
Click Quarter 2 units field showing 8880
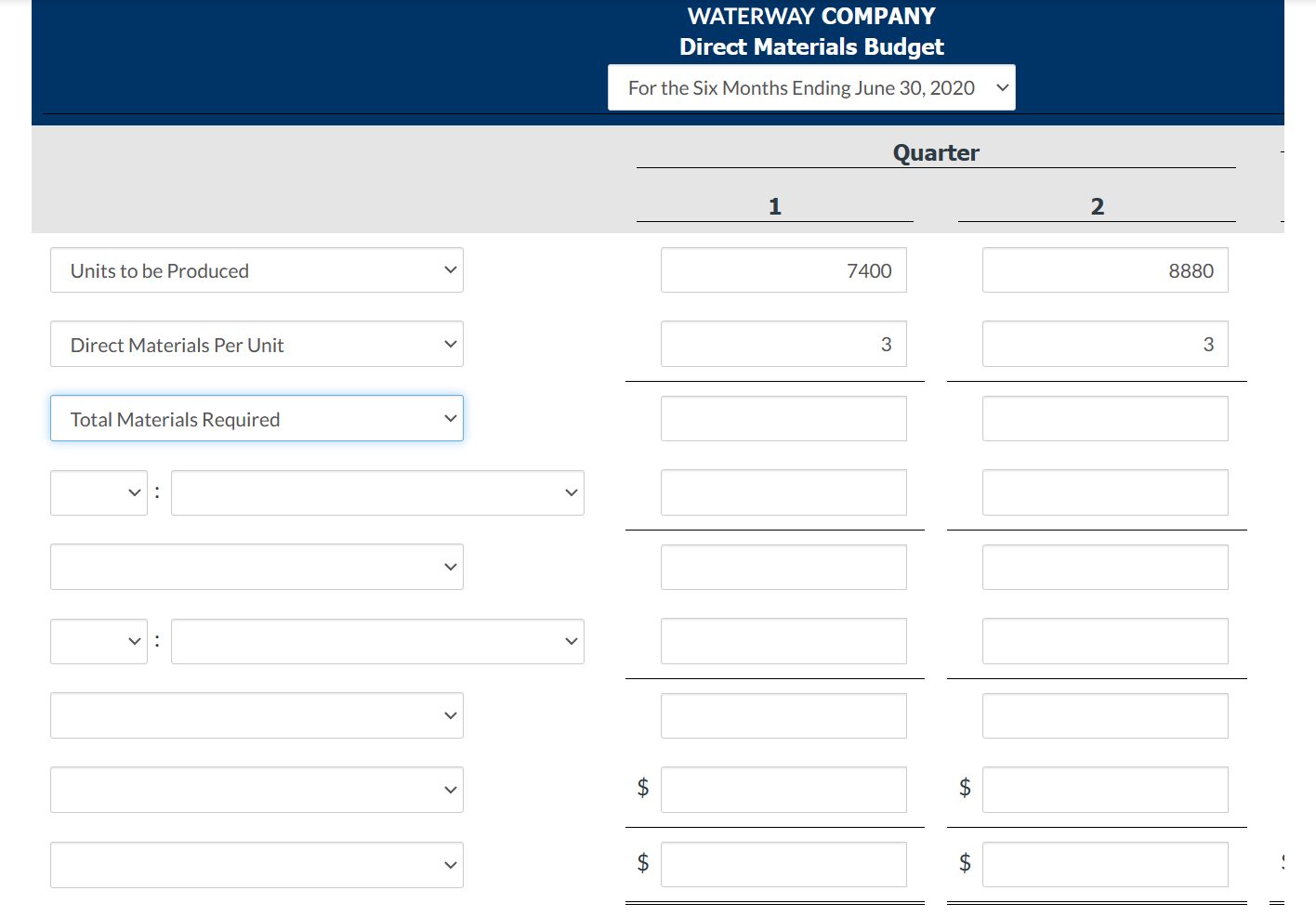click(x=1105, y=270)
